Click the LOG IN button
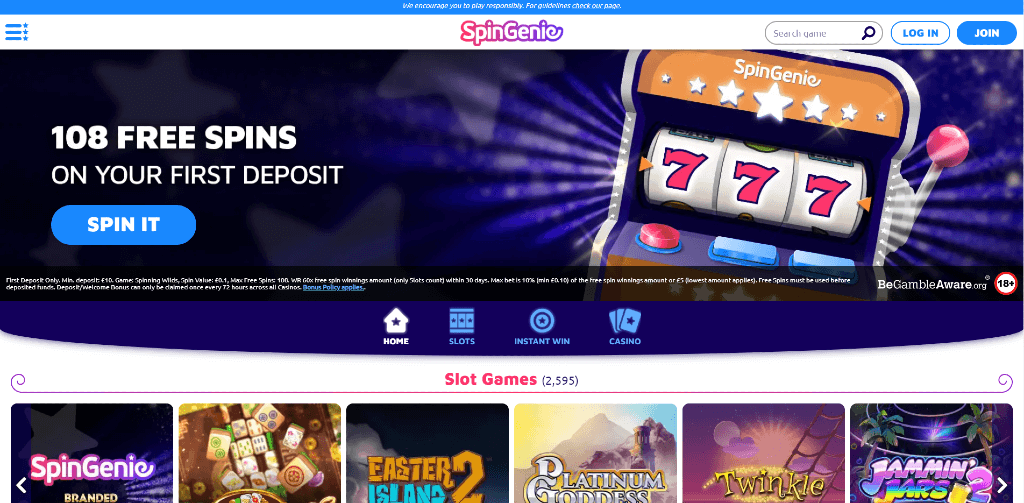 click(x=920, y=33)
